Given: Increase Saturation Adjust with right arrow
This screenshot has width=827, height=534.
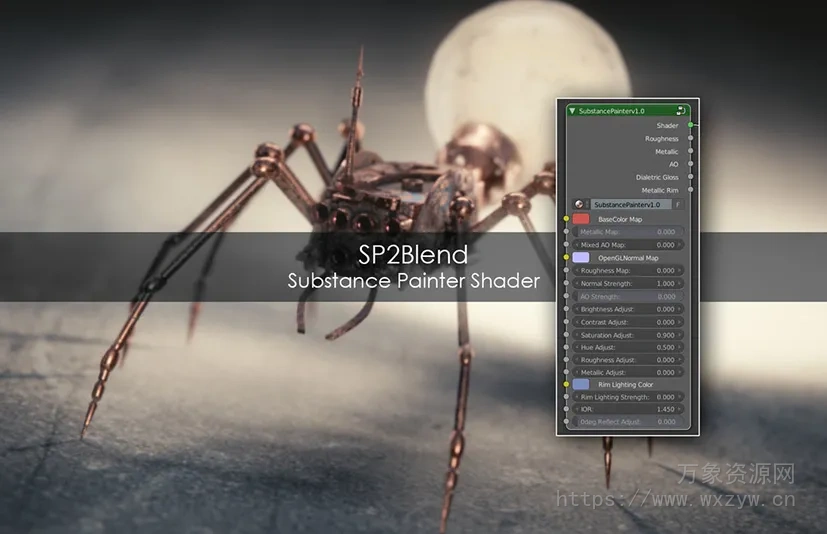Looking at the screenshot, I should coord(680,335).
